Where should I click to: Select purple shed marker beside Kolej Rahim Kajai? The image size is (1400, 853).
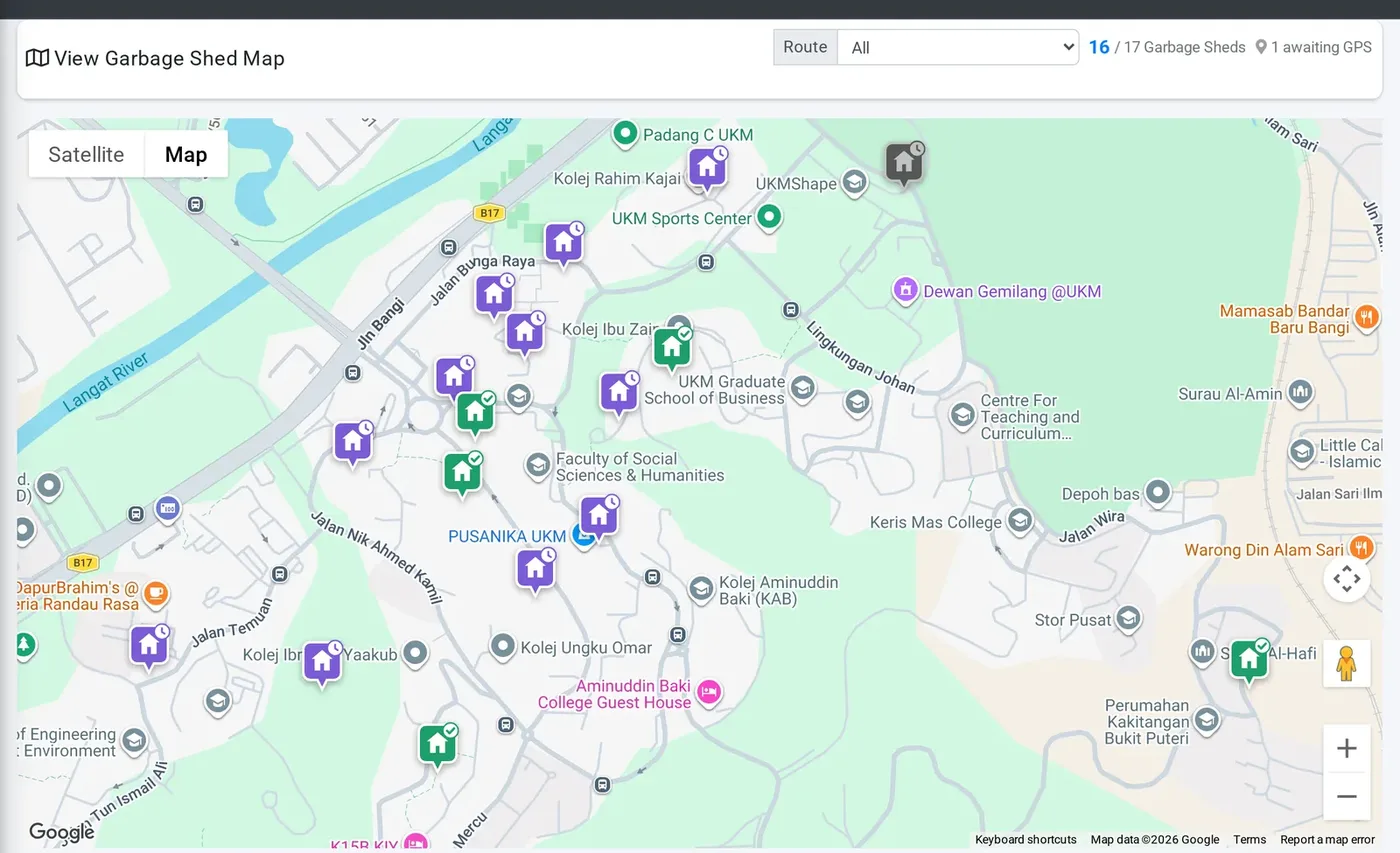click(707, 169)
